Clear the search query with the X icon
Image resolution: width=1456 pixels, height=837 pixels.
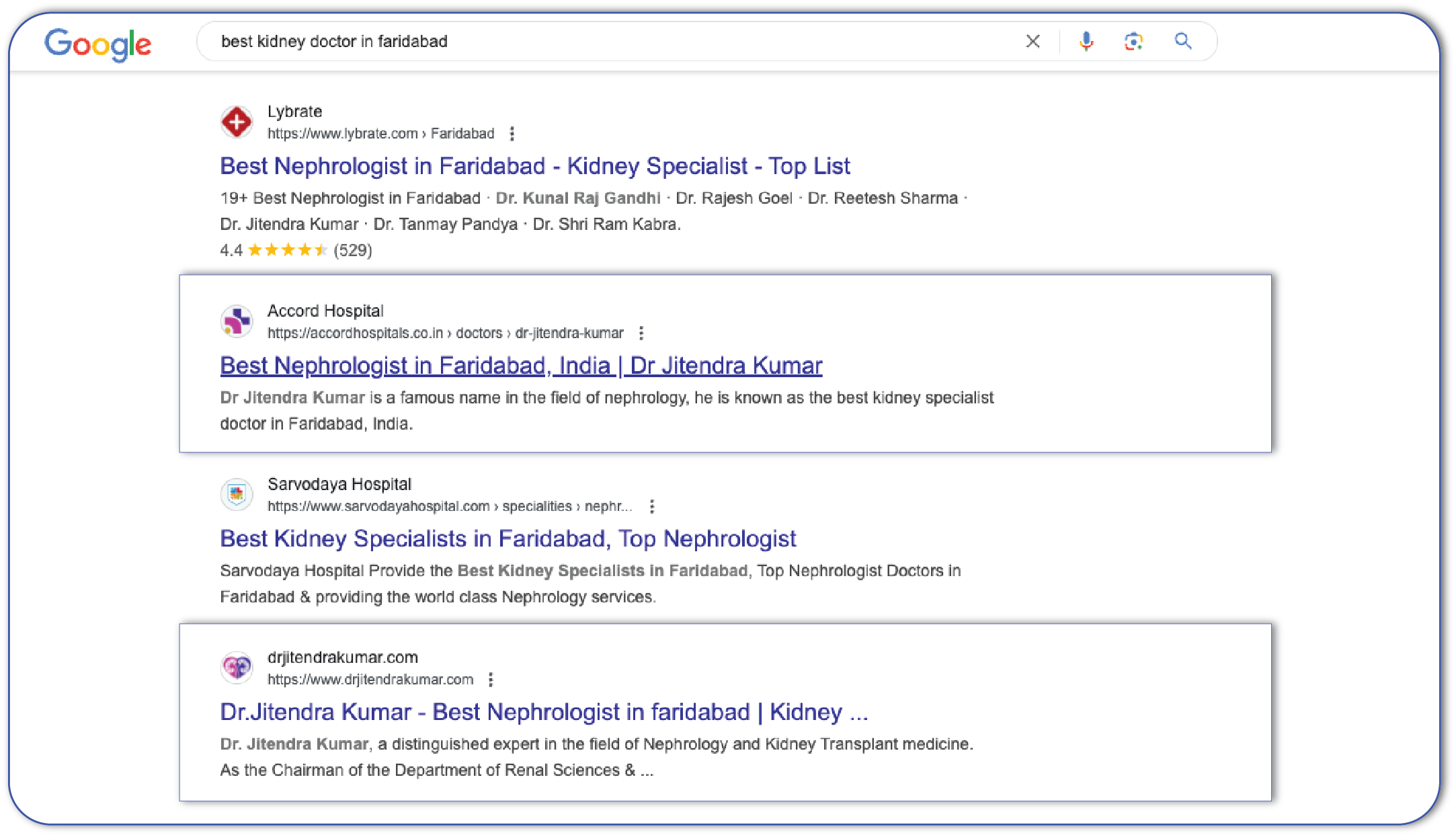[1033, 42]
